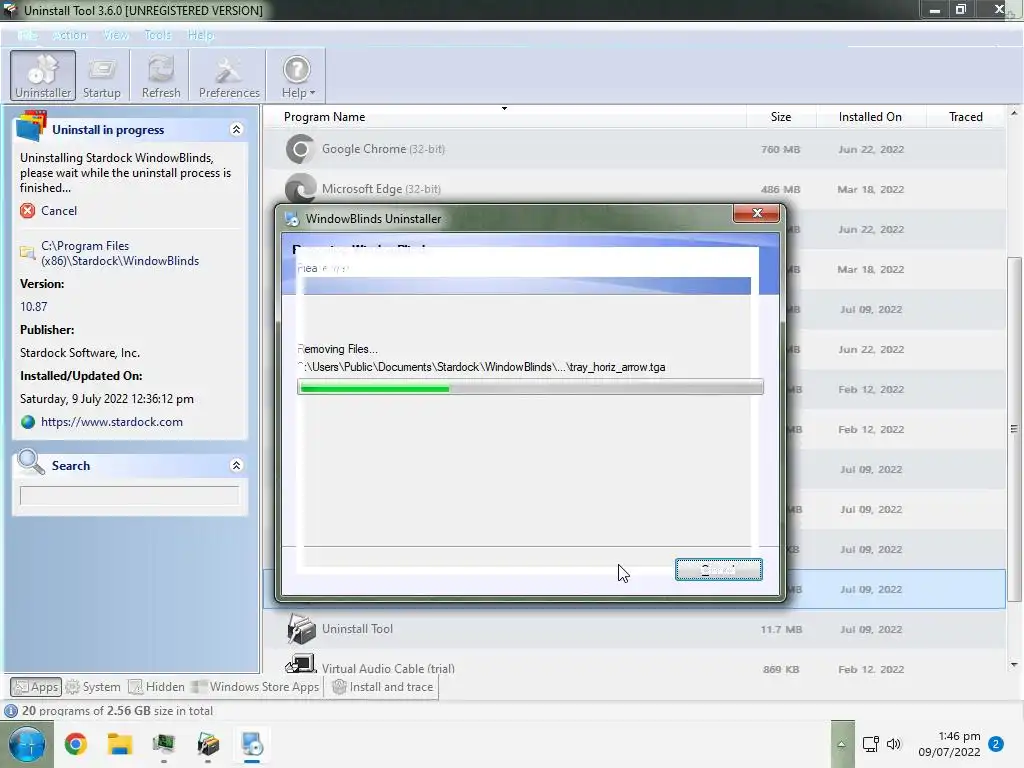Focus the Search input field
The width and height of the screenshot is (1024, 768).
coord(129,496)
